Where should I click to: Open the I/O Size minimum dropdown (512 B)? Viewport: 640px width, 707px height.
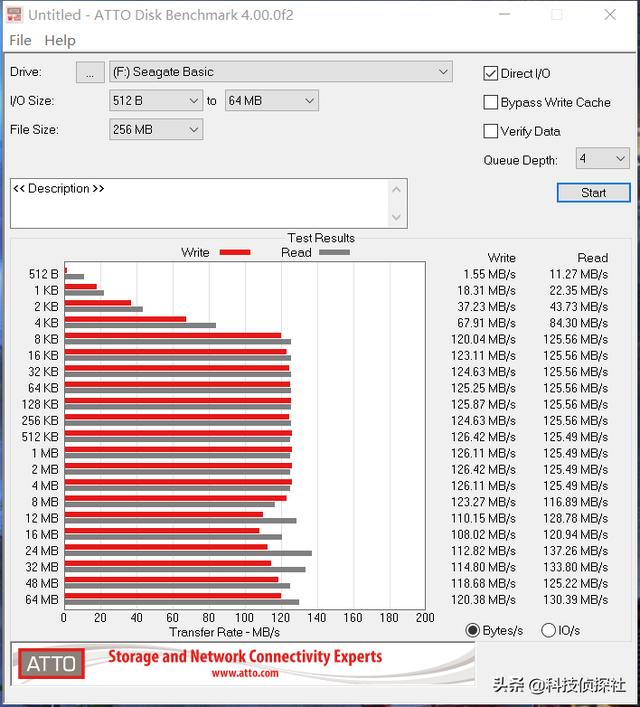coord(156,101)
